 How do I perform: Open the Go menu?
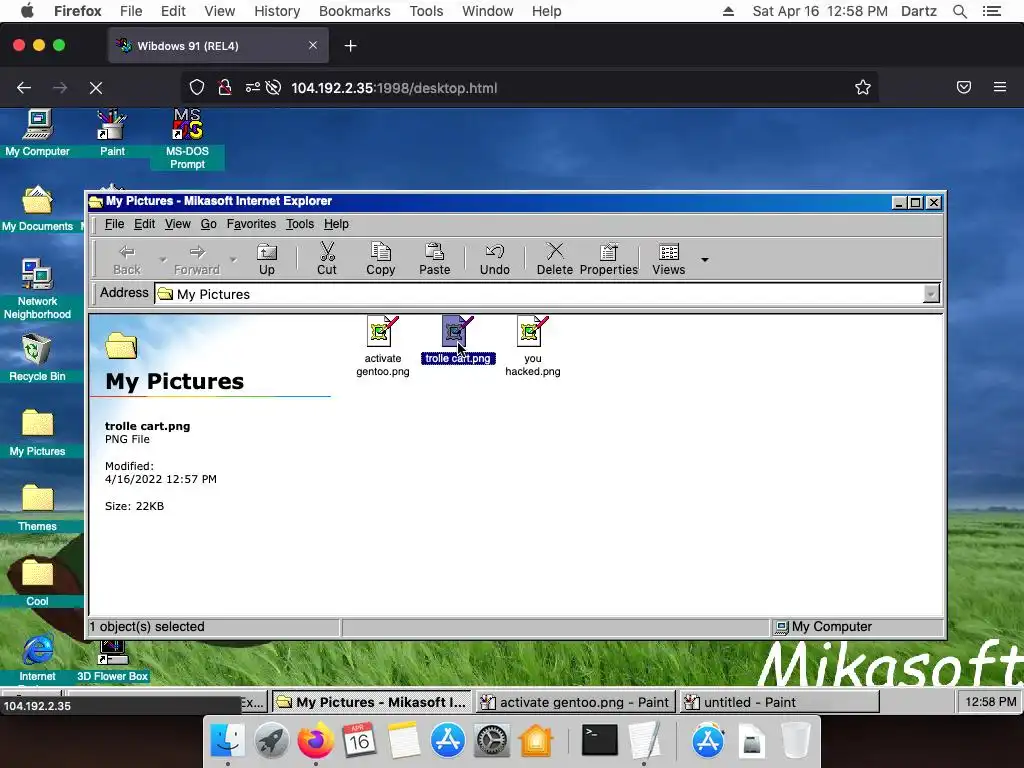208,224
